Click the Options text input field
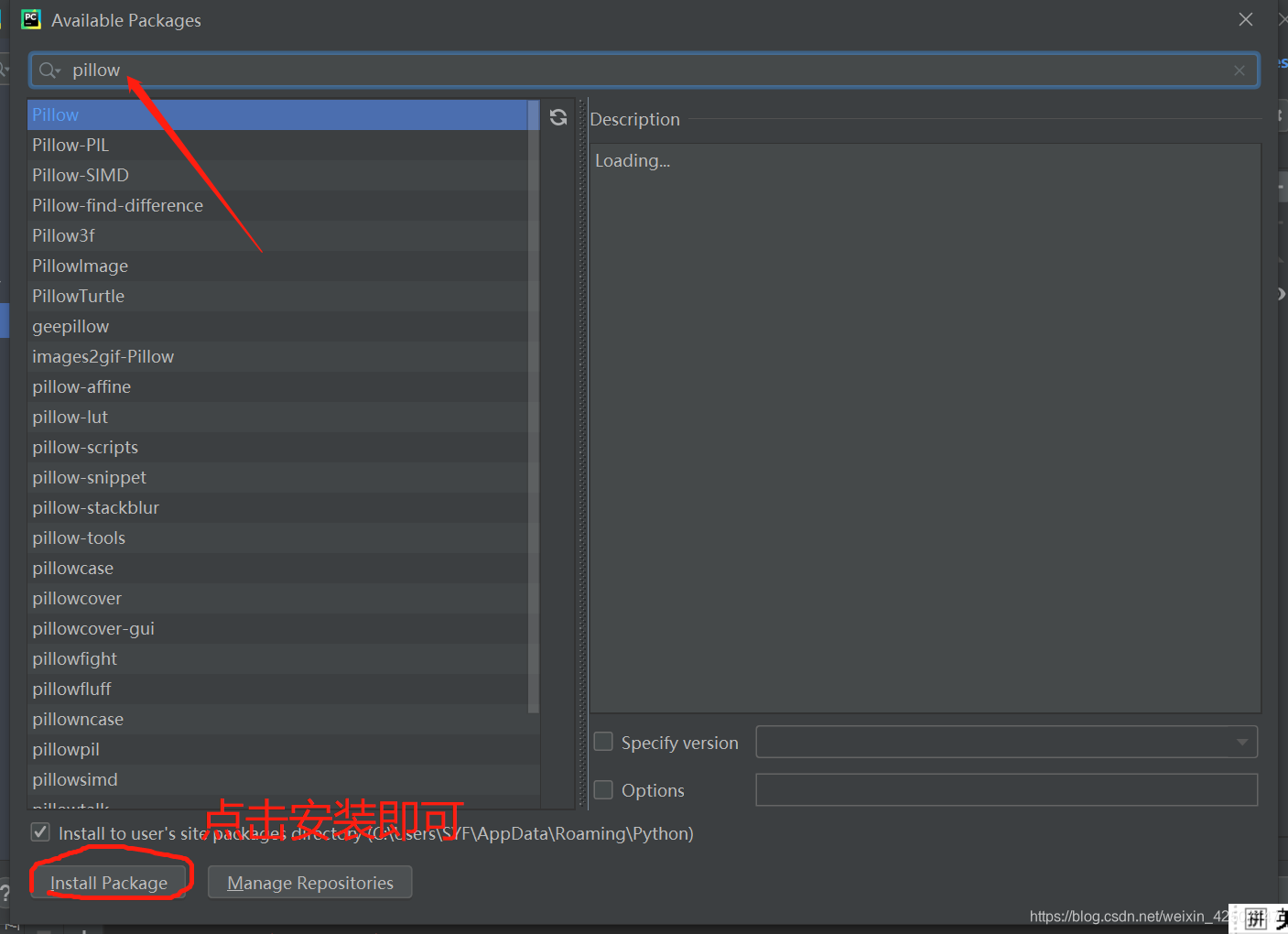 [x=1007, y=789]
